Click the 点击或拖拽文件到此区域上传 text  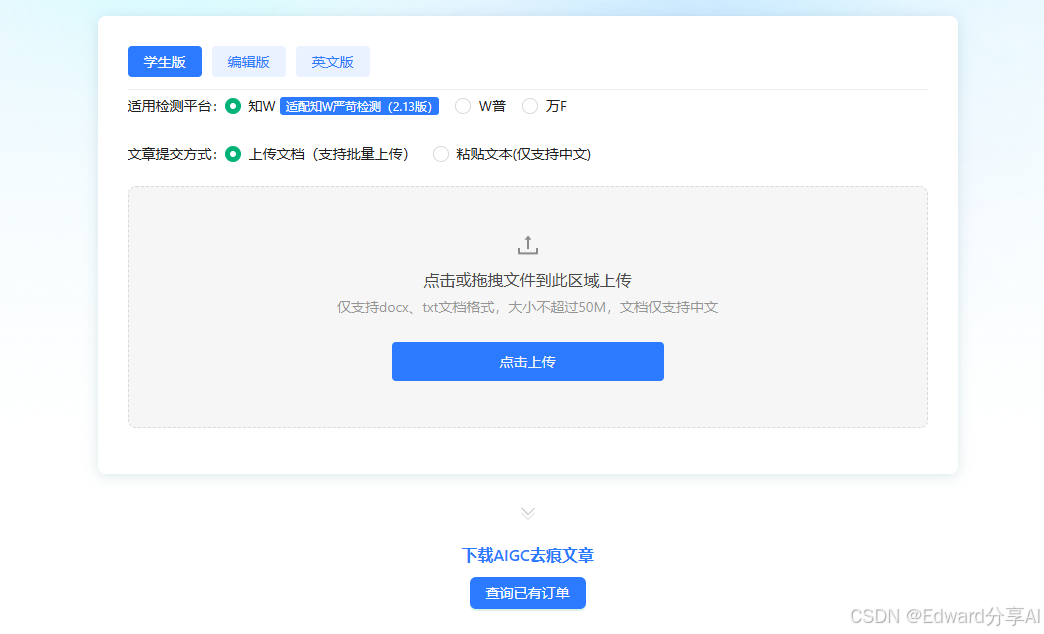[528, 280]
